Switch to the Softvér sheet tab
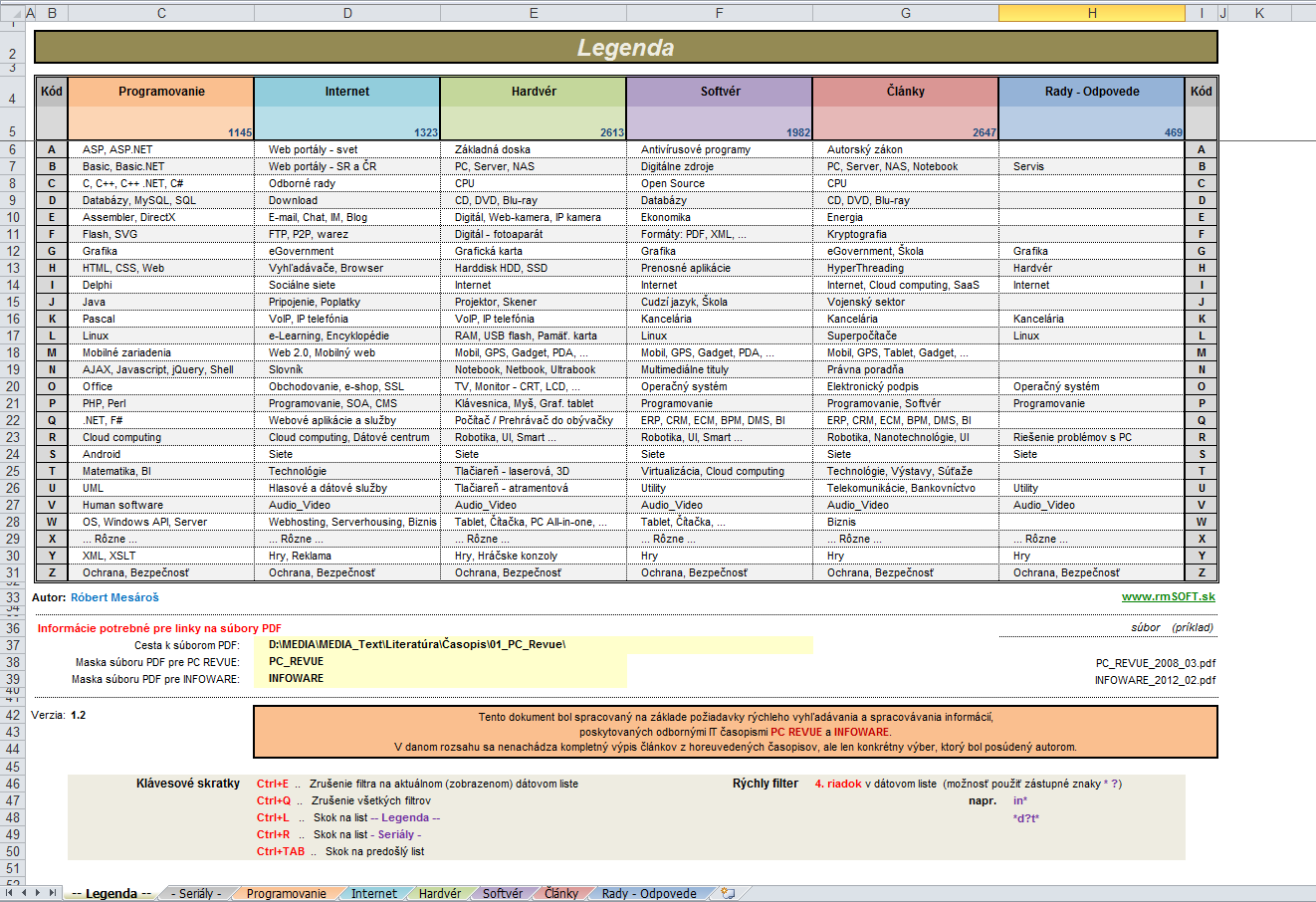 tap(503, 893)
